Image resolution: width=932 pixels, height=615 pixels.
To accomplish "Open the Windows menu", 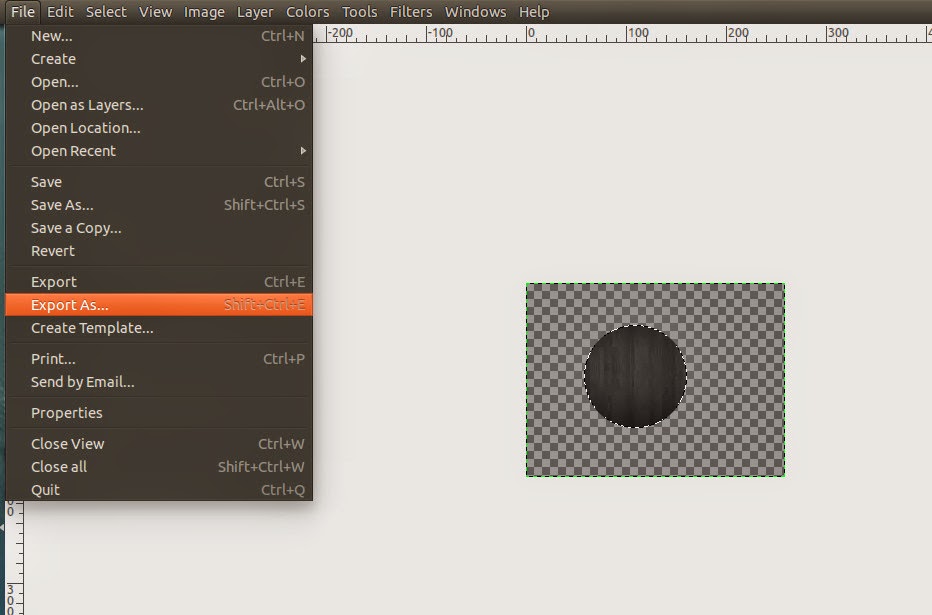I will pos(475,11).
